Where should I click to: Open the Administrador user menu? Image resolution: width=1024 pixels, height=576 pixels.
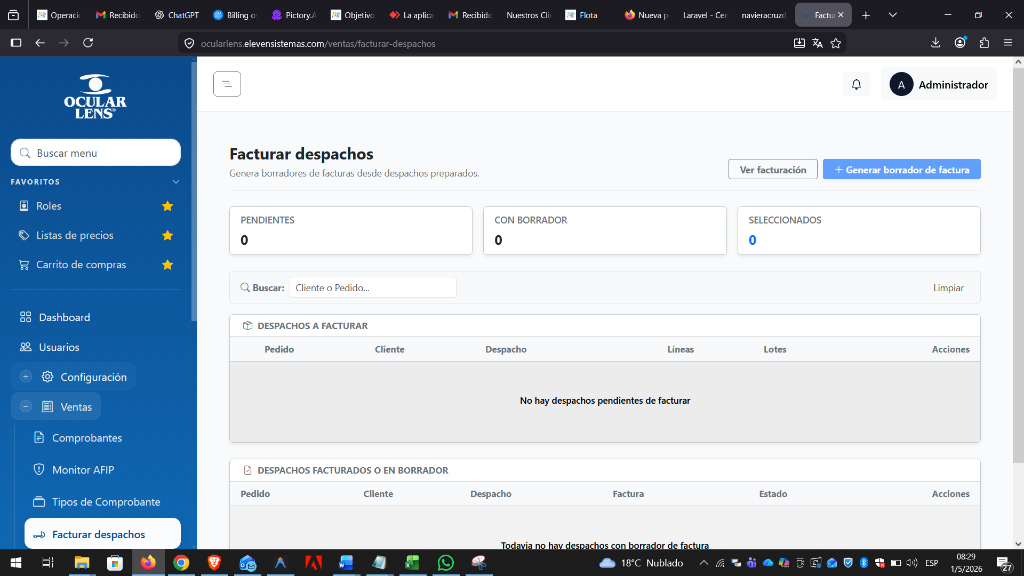tap(939, 84)
